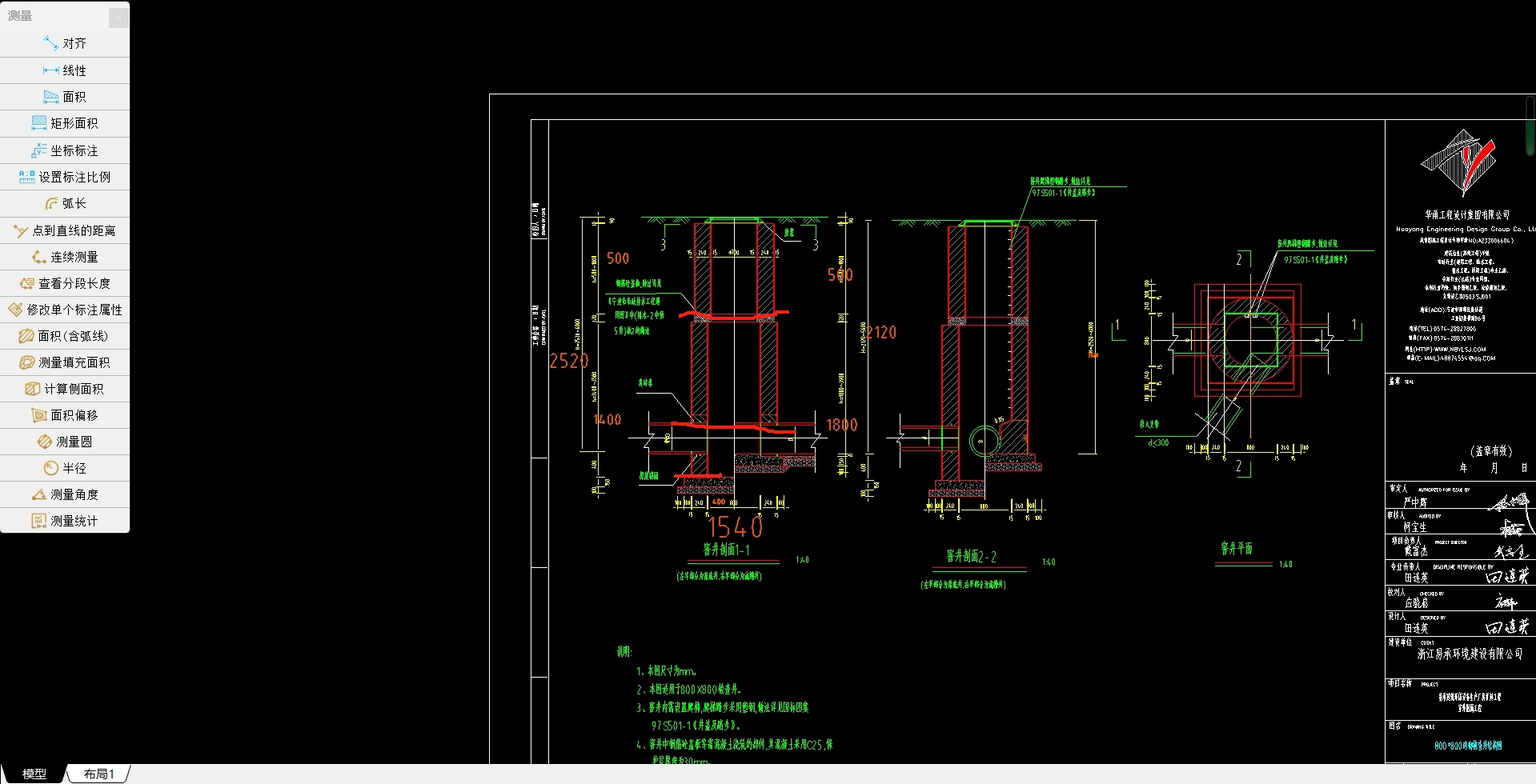Click 查看分段长度 segment length viewer
The width and height of the screenshot is (1536, 784).
65,283
